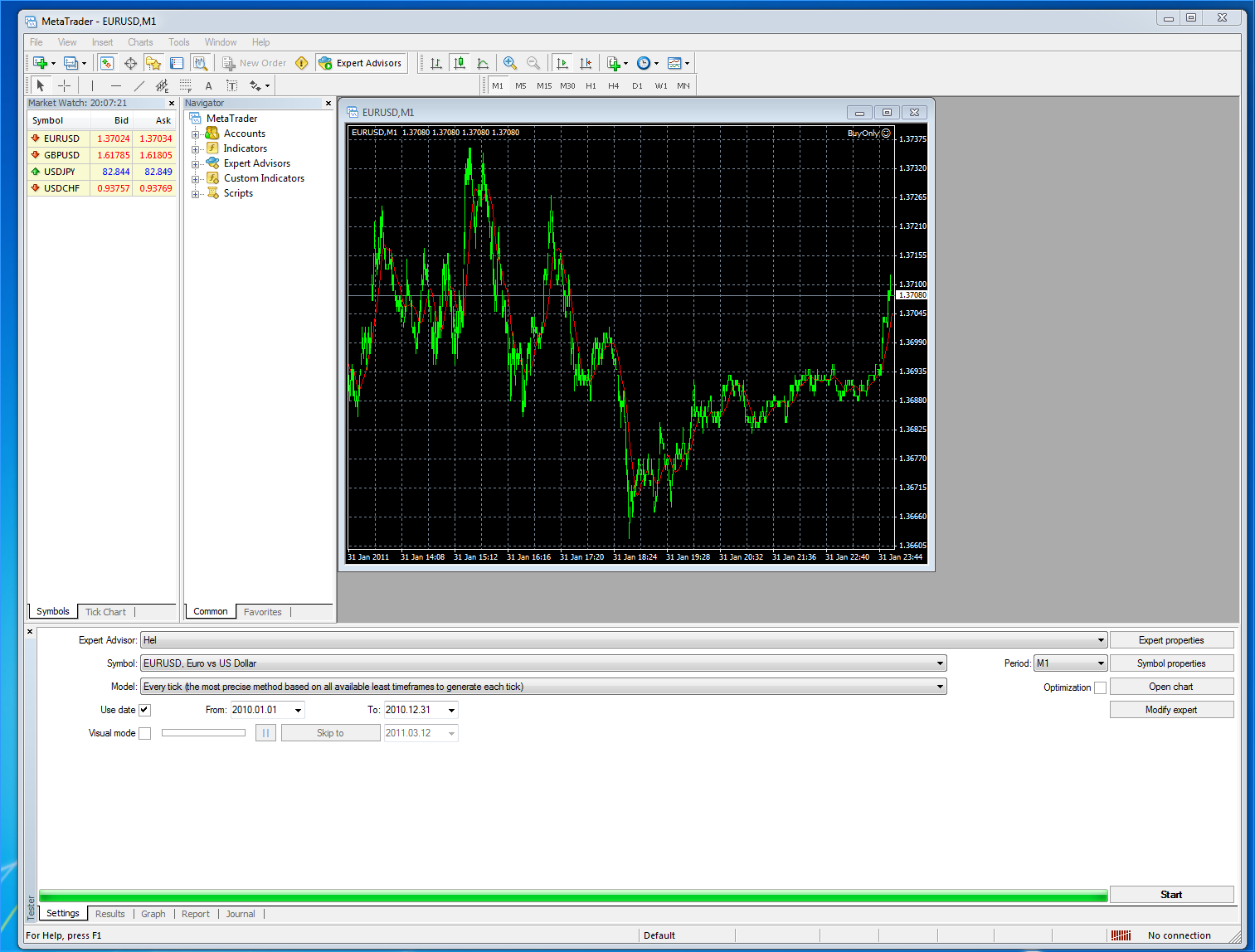Click the Zoom In magnifier icon
1255x952 pixels.
click(x=510, y=63)
